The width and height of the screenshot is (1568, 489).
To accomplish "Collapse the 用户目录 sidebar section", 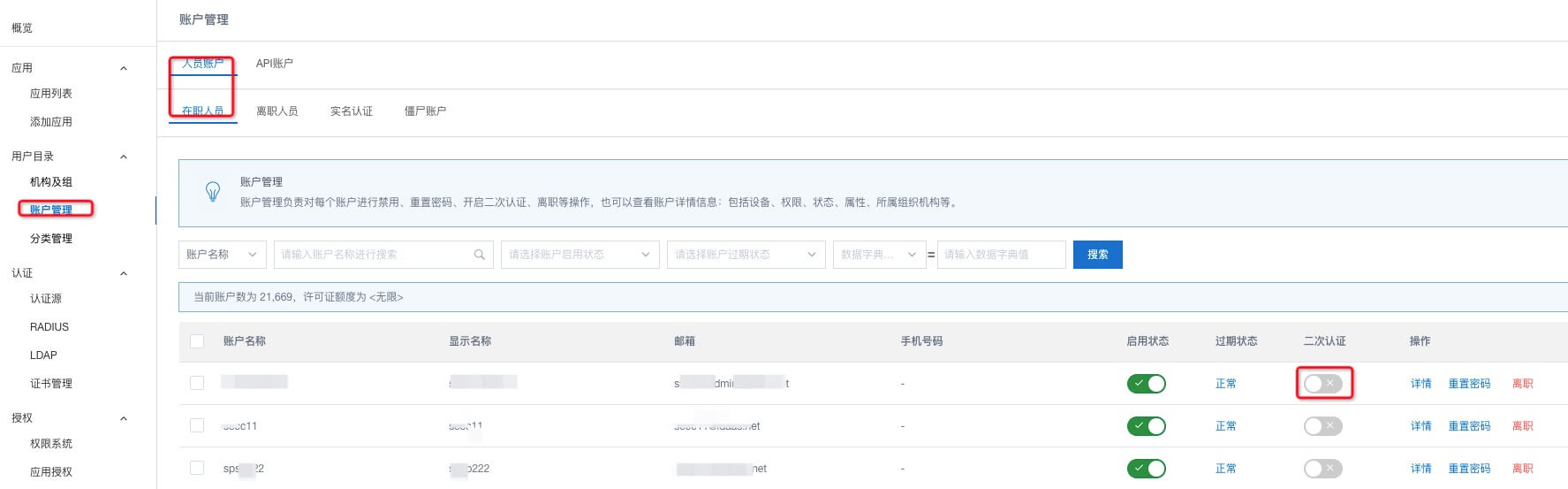I will tap(124, 157).
